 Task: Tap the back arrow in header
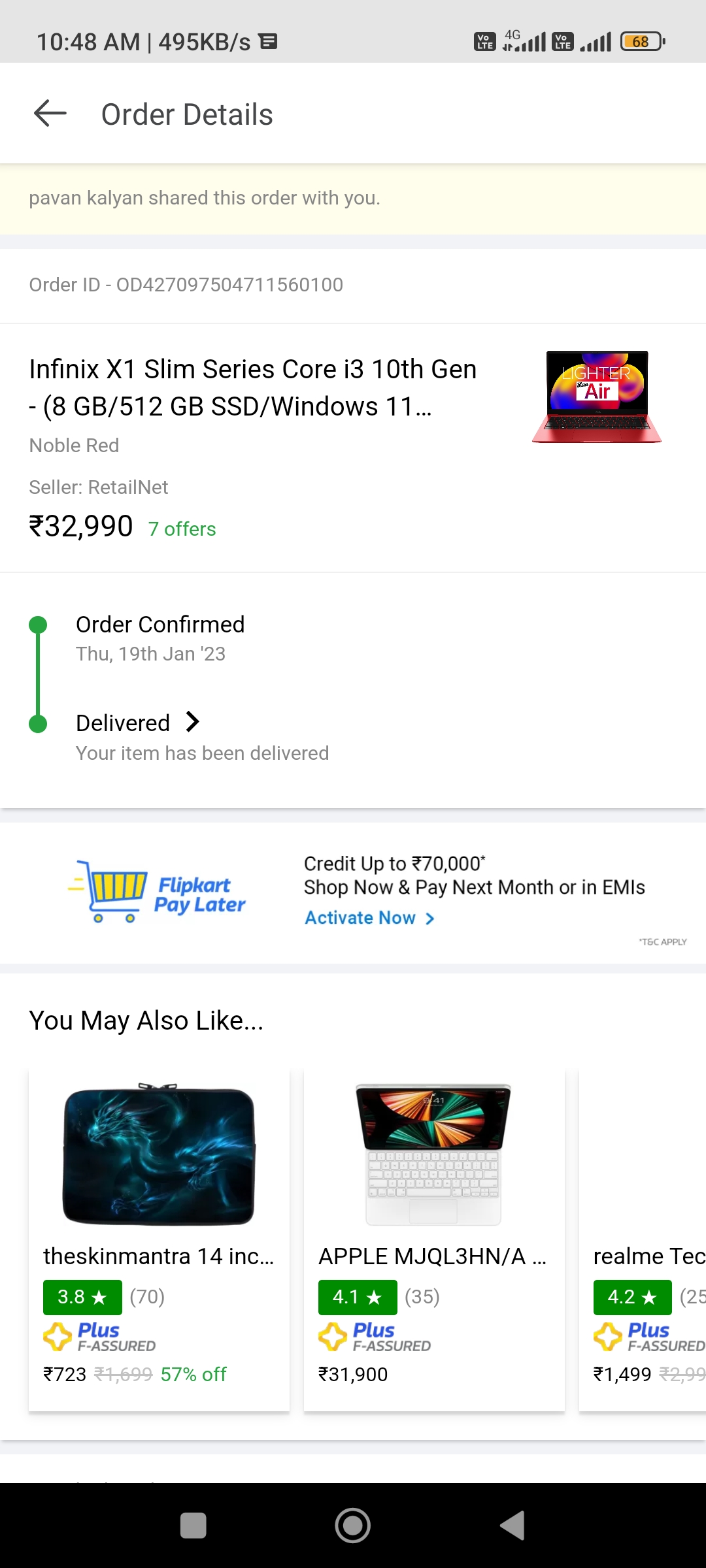pyautogui.click(x=50, y=114)
